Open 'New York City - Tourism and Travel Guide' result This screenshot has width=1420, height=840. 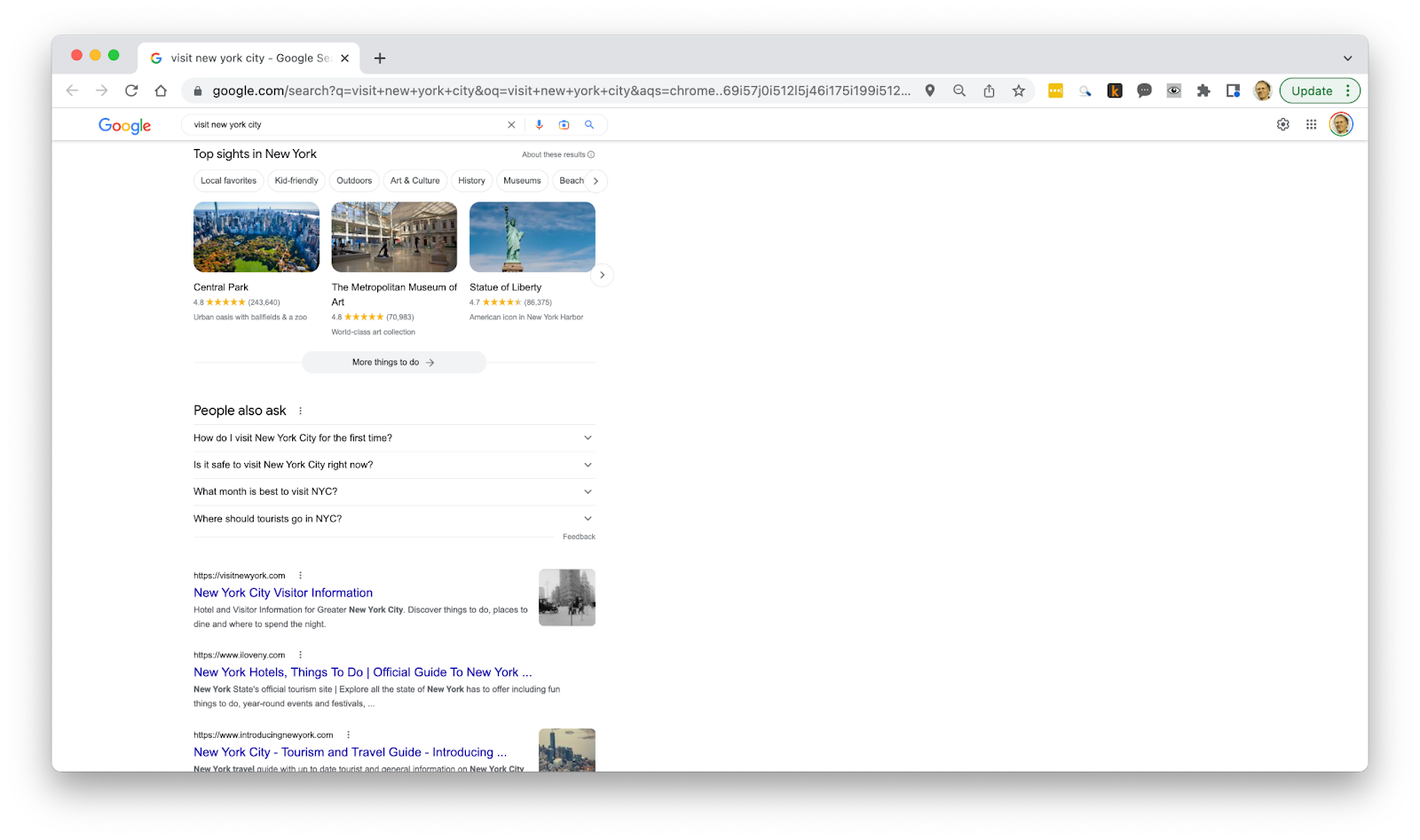tap(351, 753)
